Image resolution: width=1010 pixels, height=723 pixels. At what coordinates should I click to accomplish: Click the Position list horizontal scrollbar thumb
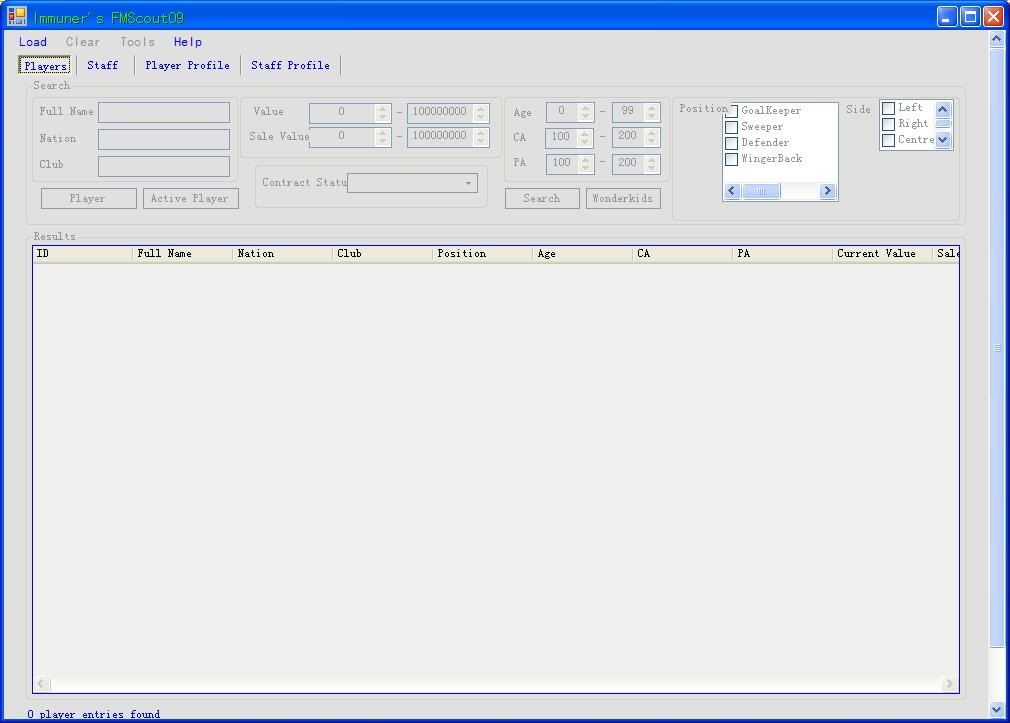point(761,191)
